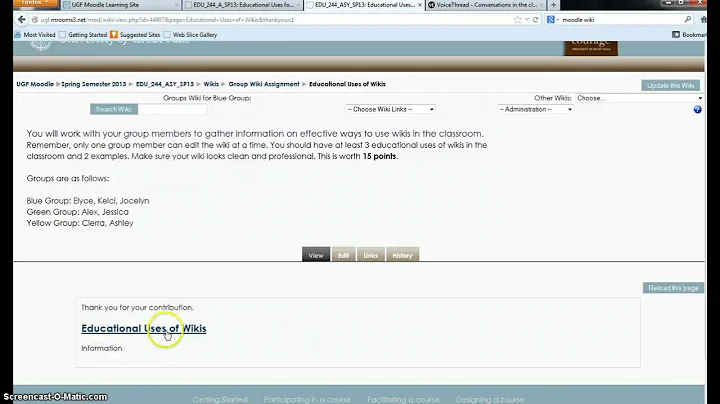This screenshot has height=404, width=720.
Task: Click the Suggested Sites bookmark icon
Action: pos(114,34)
